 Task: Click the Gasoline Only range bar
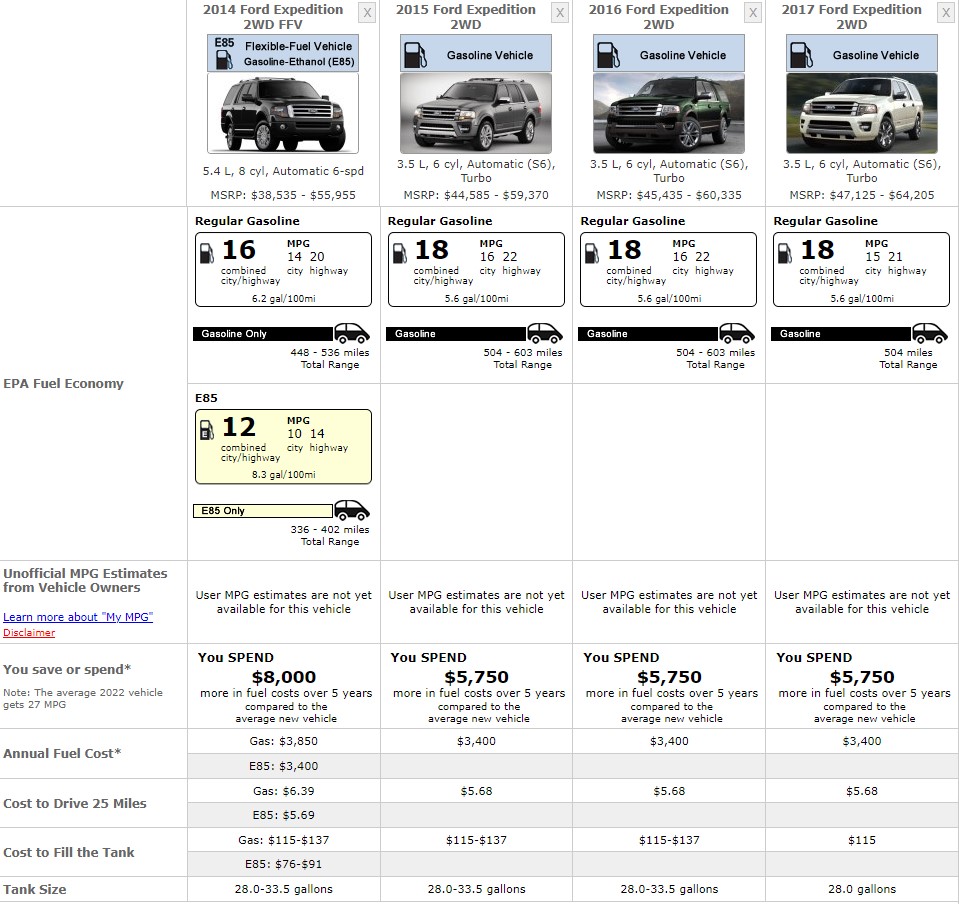(263, 334)
